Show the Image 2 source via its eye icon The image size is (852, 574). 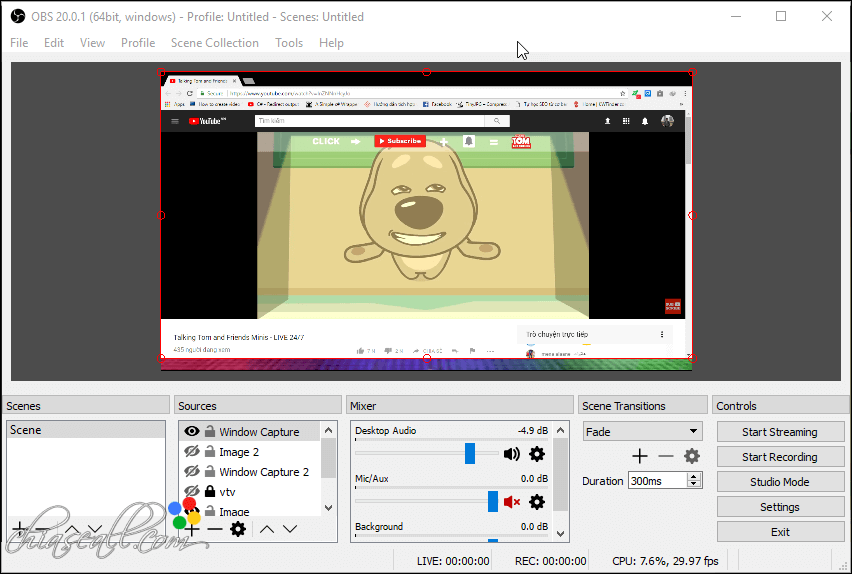point(191,452)
